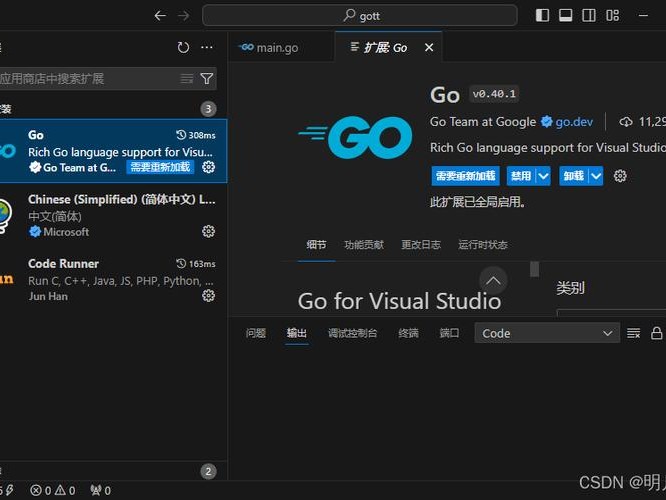Screen dimensions: 666x500
Task: Click reload-required button on Go list item
Action: (160, 167)
